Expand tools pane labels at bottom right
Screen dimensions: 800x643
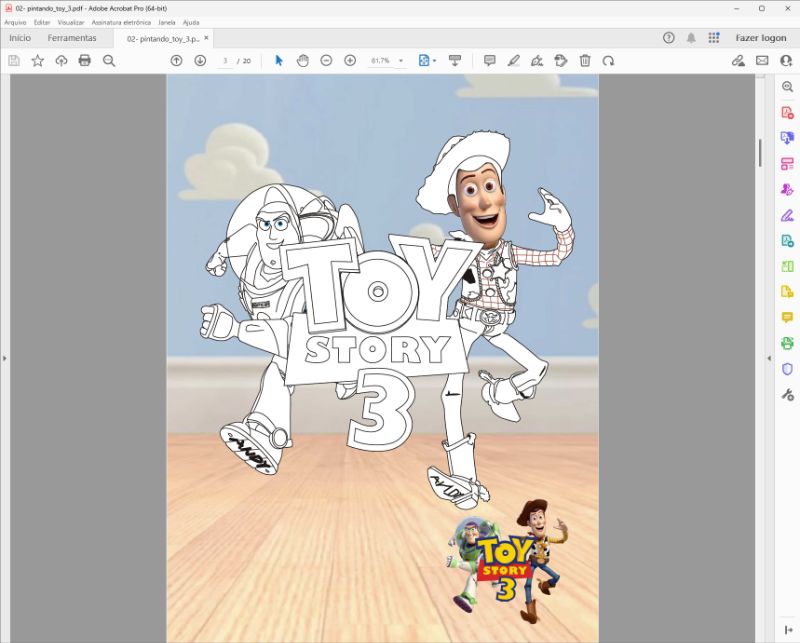click(787, 631)
